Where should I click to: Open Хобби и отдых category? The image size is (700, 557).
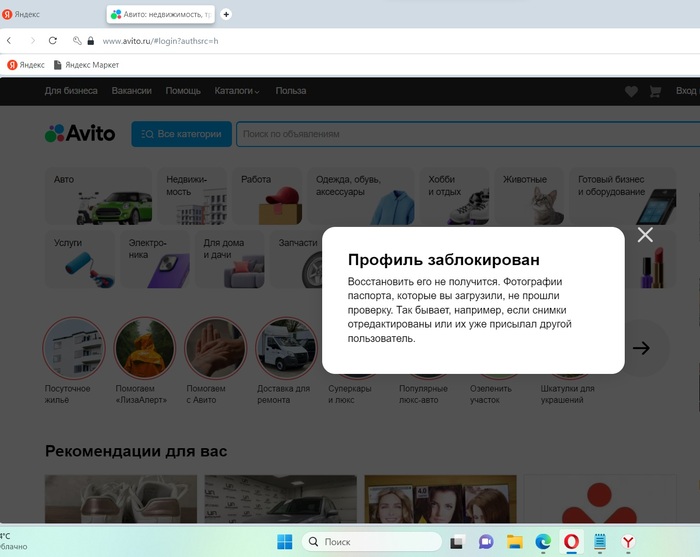(454, 196)
